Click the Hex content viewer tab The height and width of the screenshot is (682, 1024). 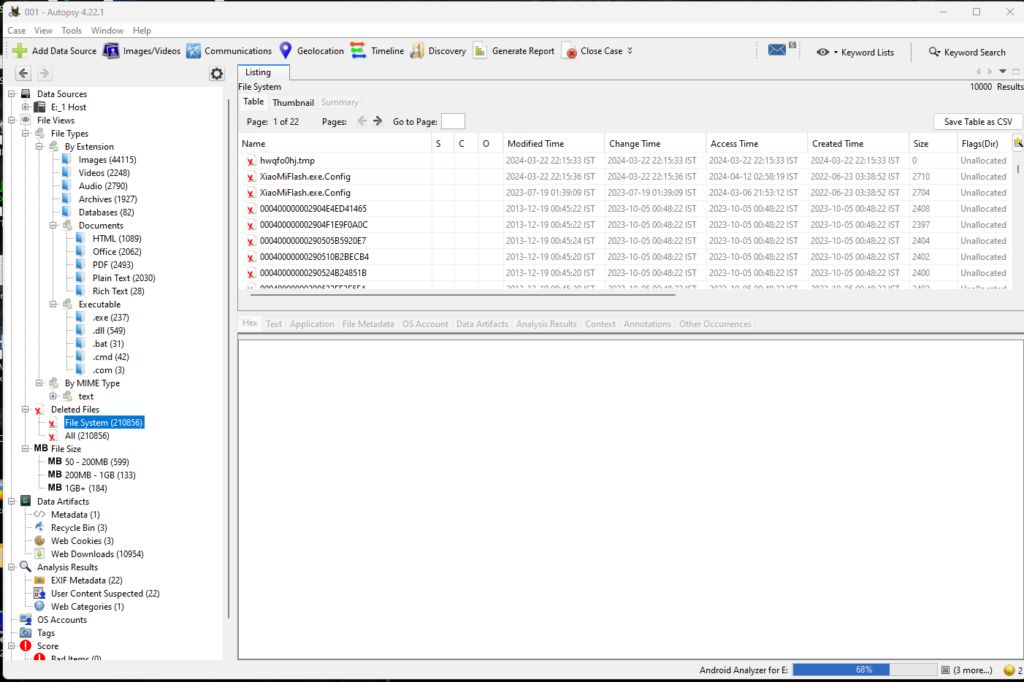coord(249,323)
